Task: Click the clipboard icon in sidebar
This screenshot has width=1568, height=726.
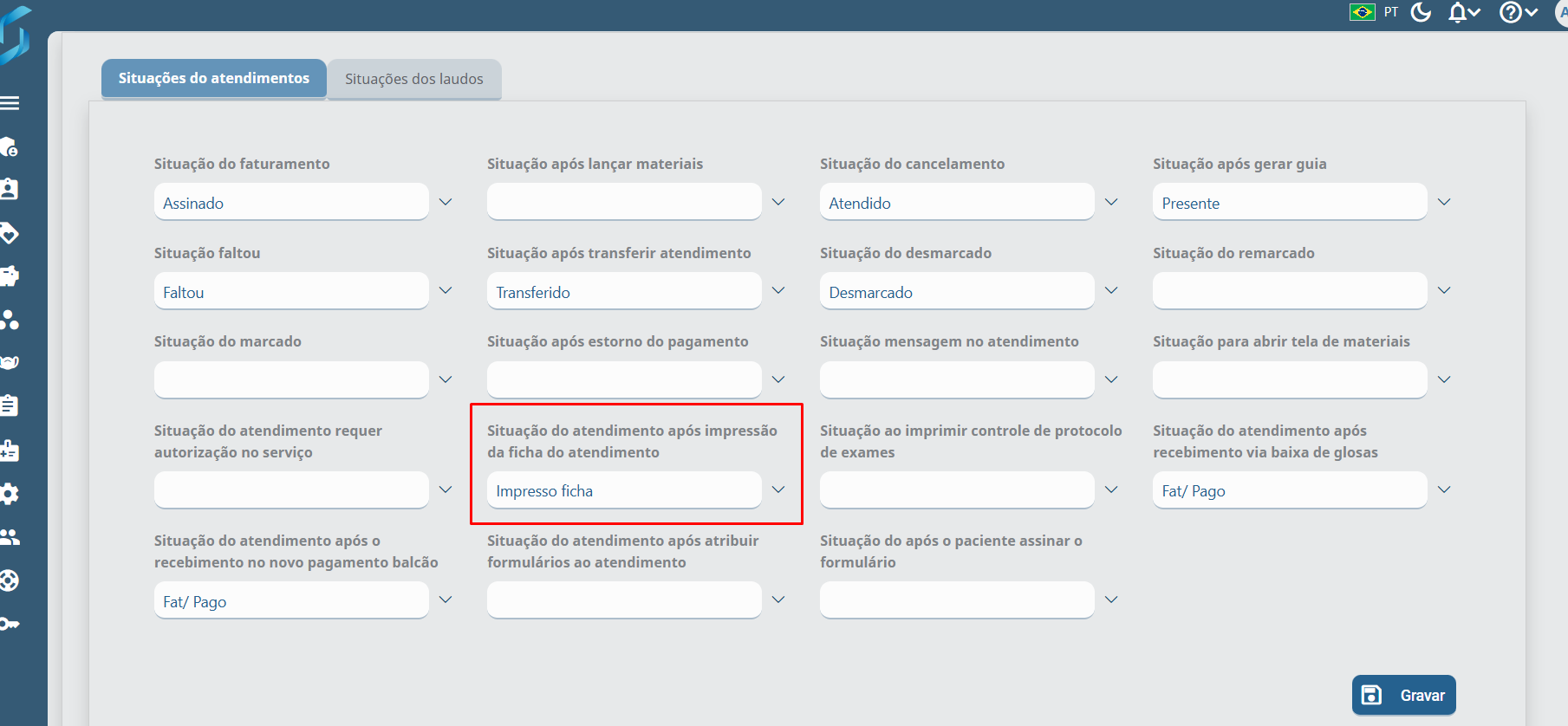Action: tap(10, 405)
